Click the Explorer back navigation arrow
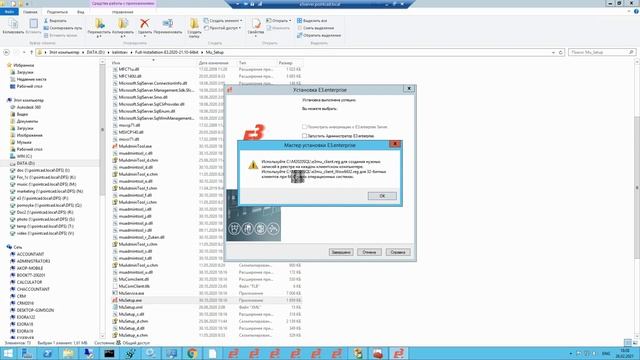This screenshot has width=640, height=360. [x=6, y=52]
